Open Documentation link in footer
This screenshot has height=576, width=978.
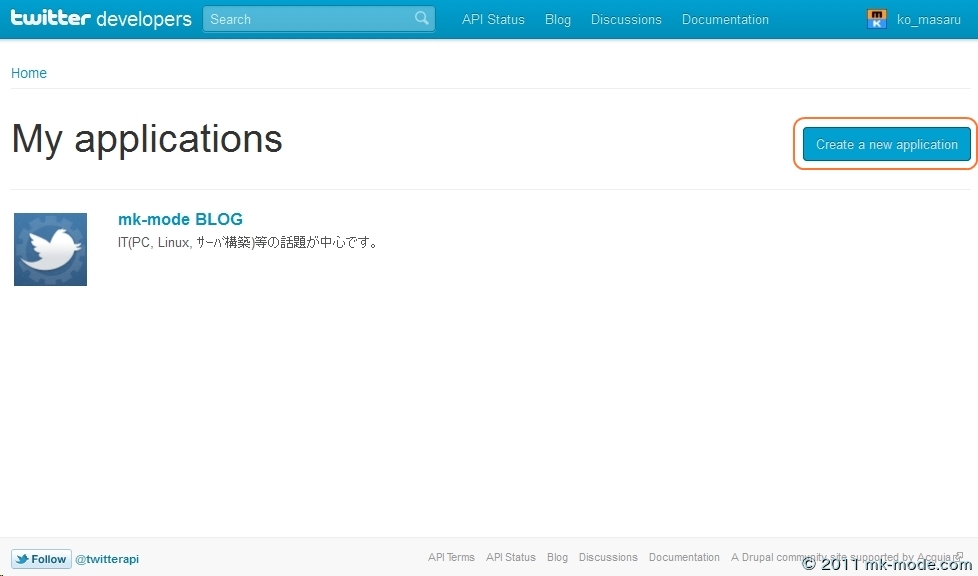pyautogui.click(x=684, y=557)
